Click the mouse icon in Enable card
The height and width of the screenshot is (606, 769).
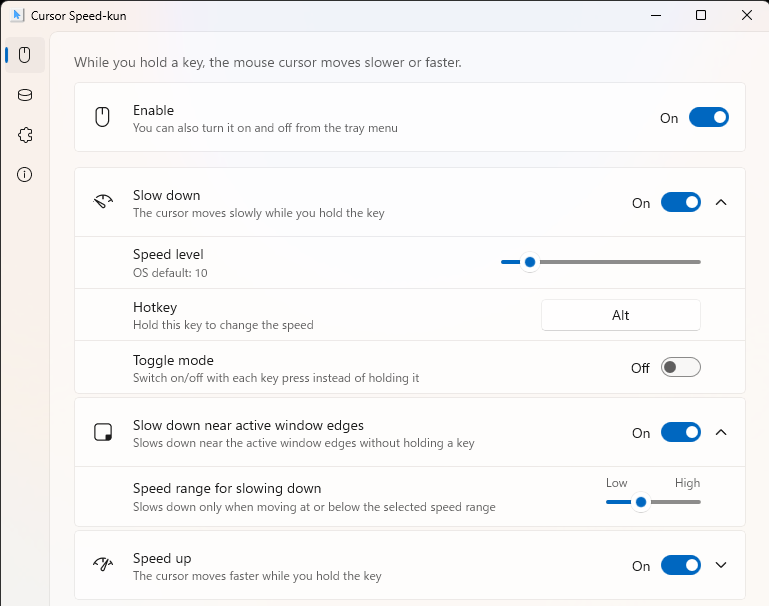coord(102,117)
